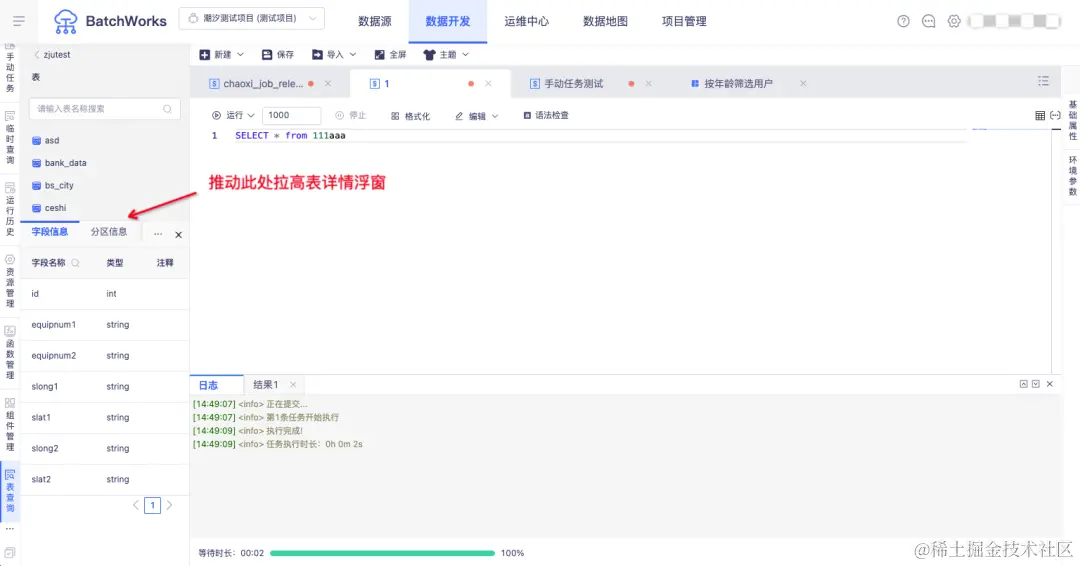Open the 数据地图 top menu
The width and height of the screenshot is (1080, 566).
pyautogui.click(x=605, y=21)
